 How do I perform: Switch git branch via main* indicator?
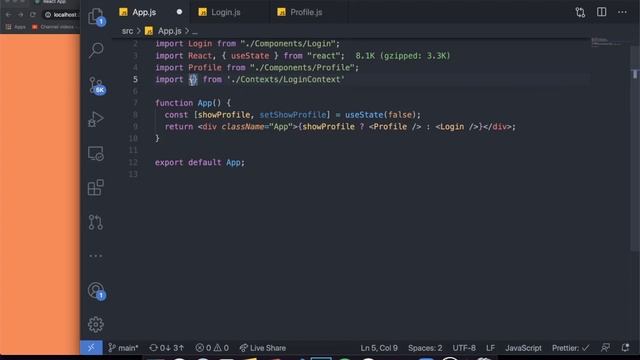pyautogui.click(x=123, y=348)
